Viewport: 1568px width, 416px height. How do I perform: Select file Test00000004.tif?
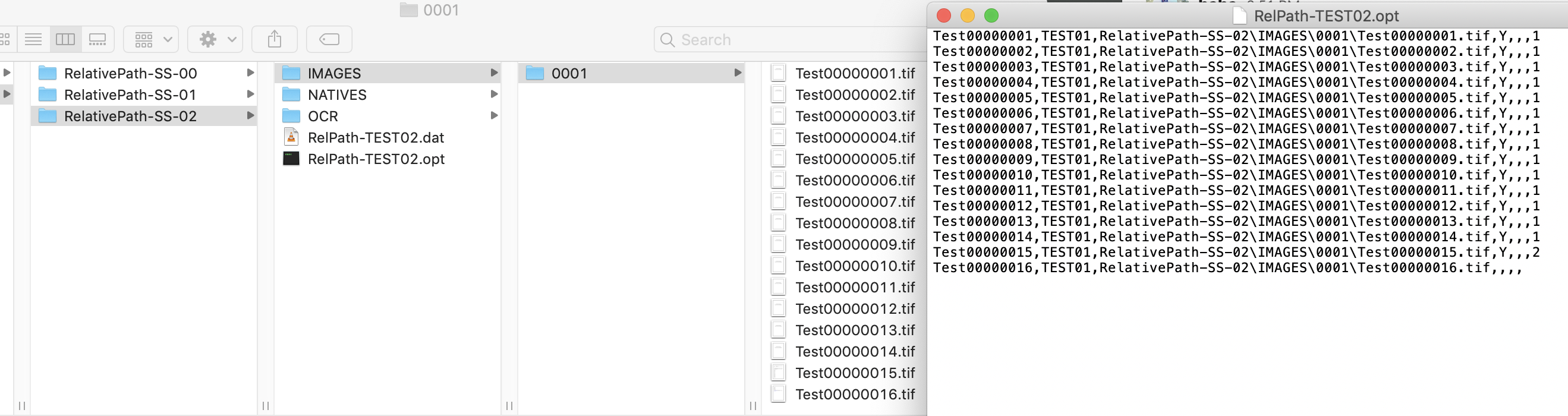(855, 137)
